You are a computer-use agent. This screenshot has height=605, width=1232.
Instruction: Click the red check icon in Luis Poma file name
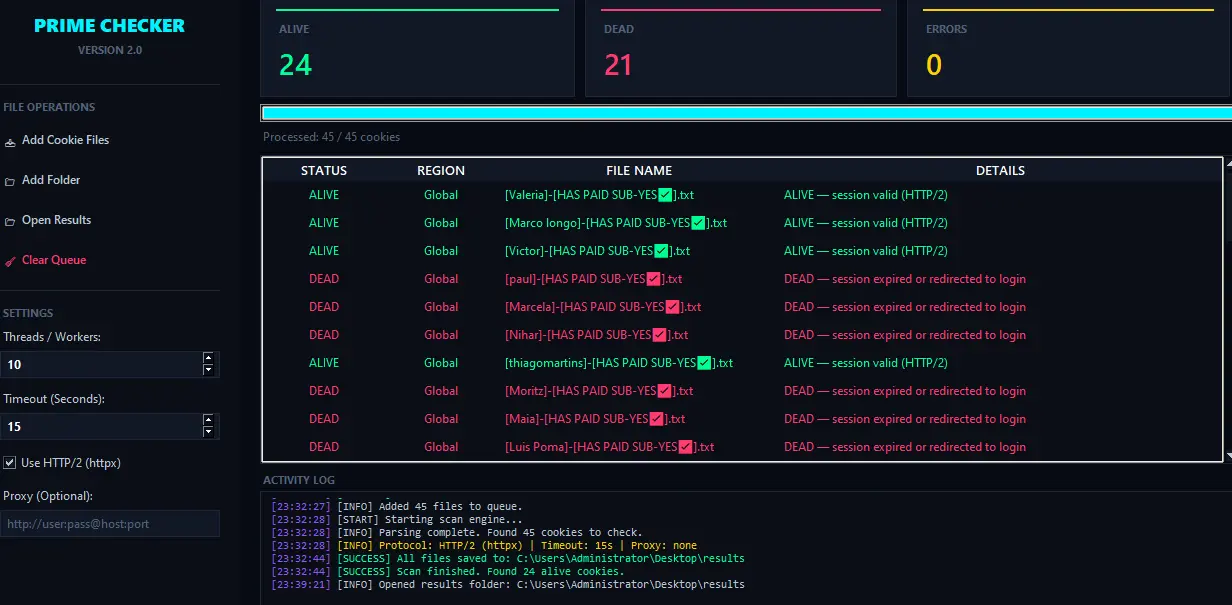coord(685,447)
